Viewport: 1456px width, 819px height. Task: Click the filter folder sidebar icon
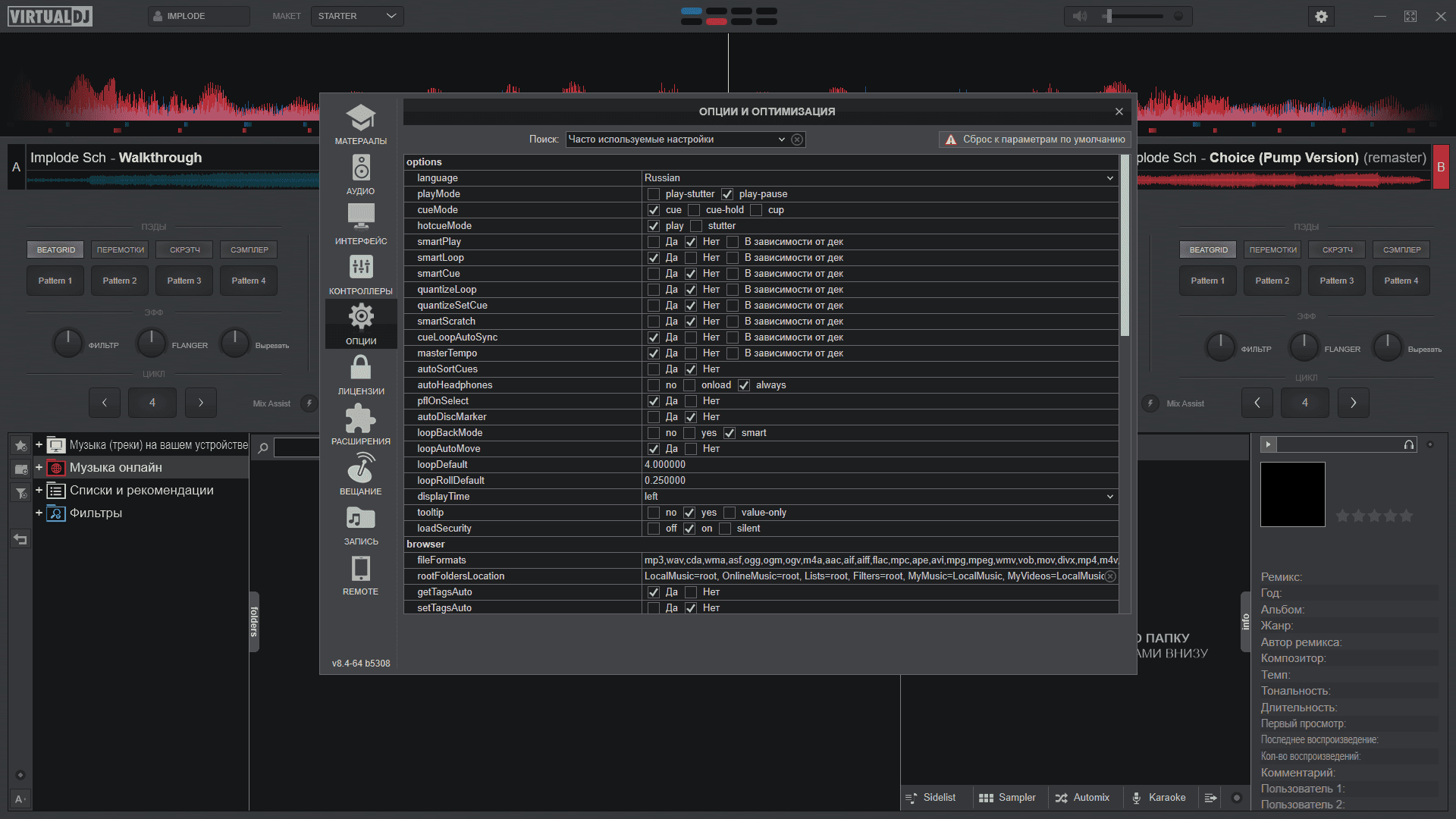click(20, 493)
